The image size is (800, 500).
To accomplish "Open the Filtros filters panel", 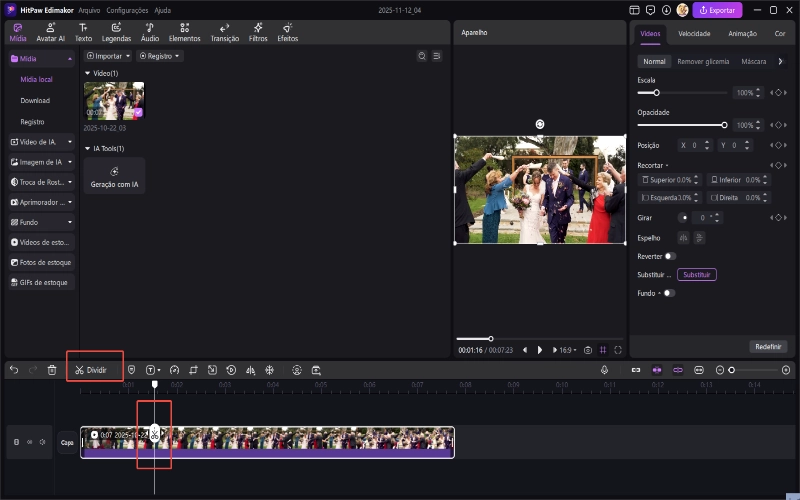I will tap(258, 32).
